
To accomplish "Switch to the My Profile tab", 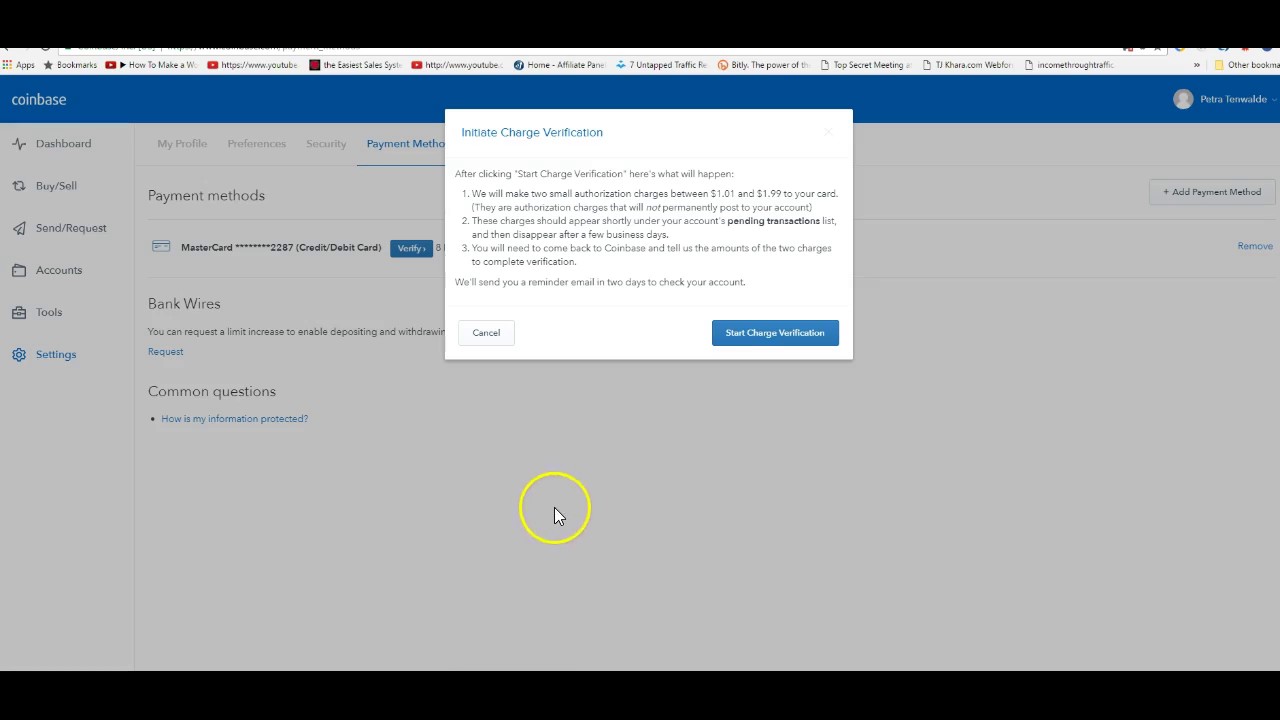I will [x=182, y=144].
